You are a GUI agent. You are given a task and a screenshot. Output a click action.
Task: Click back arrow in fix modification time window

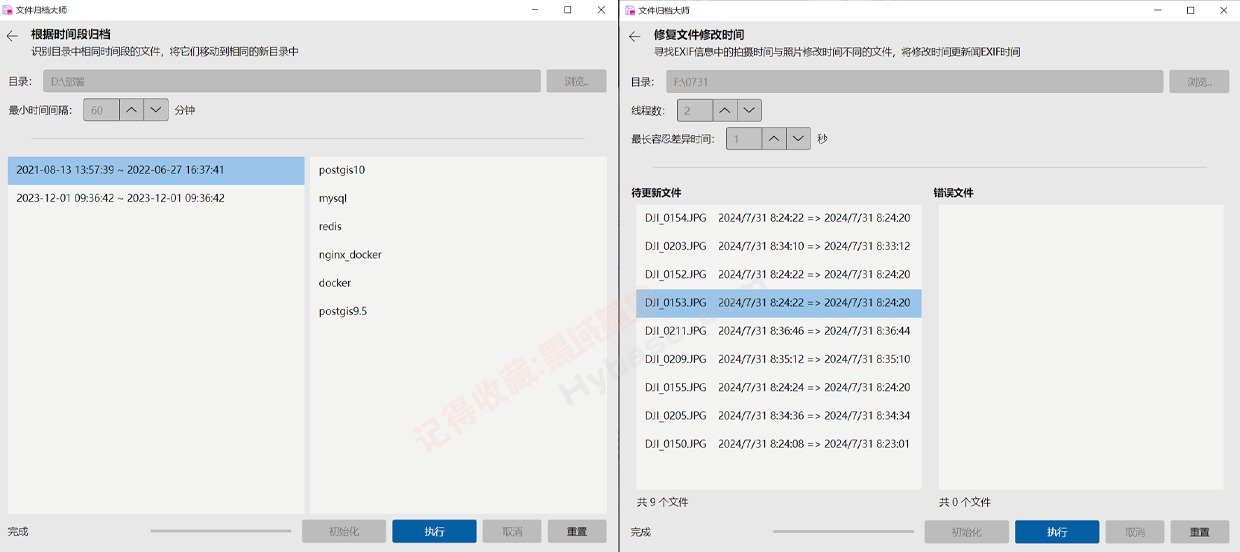click(x=634, y=37)
